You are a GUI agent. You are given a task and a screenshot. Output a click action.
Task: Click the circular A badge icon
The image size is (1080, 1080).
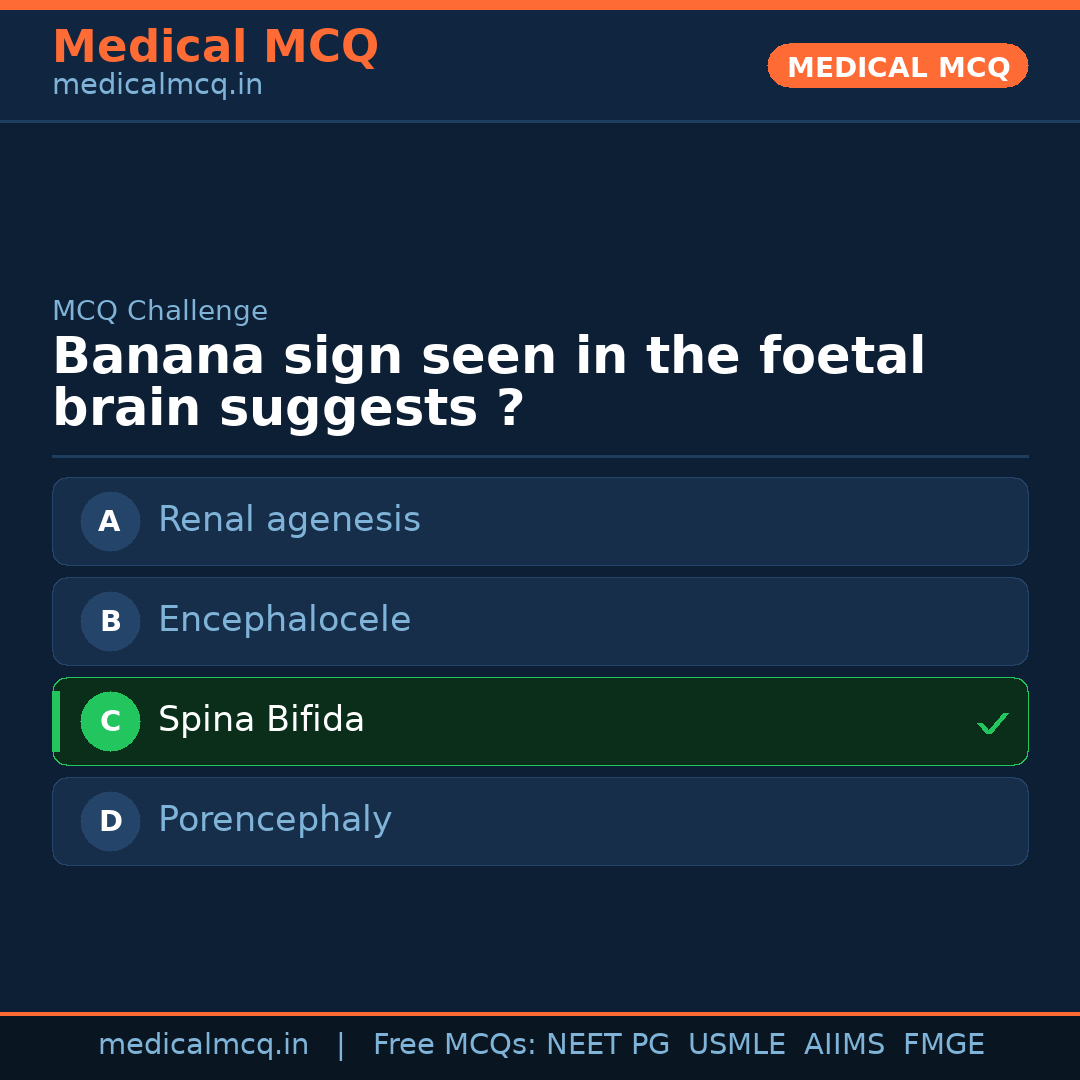coord(110,521)
